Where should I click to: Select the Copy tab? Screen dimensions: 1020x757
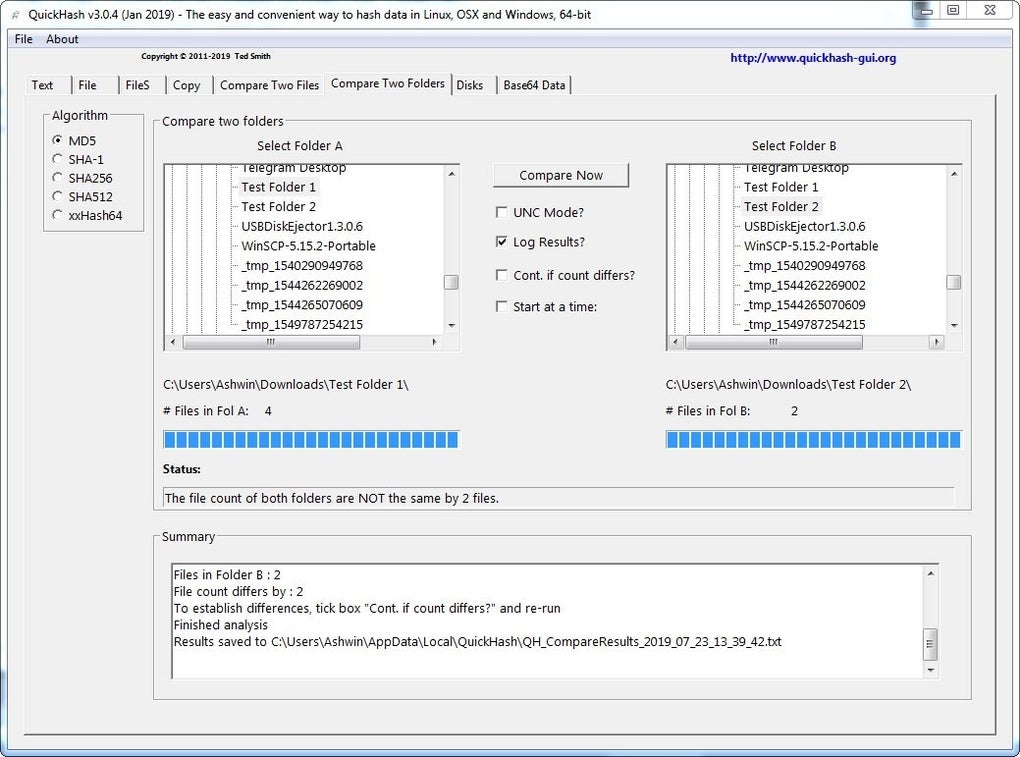tap(185, 86)
